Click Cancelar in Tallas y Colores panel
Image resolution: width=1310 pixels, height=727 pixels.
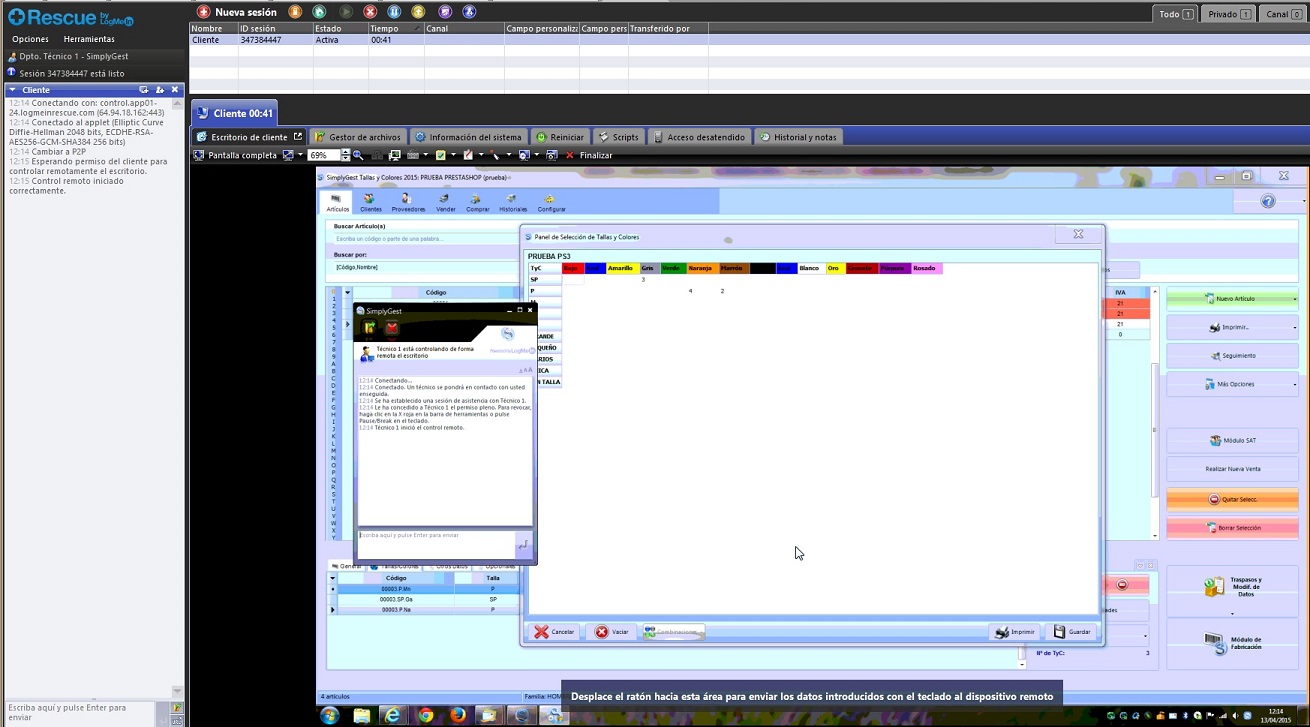(554, 632)
